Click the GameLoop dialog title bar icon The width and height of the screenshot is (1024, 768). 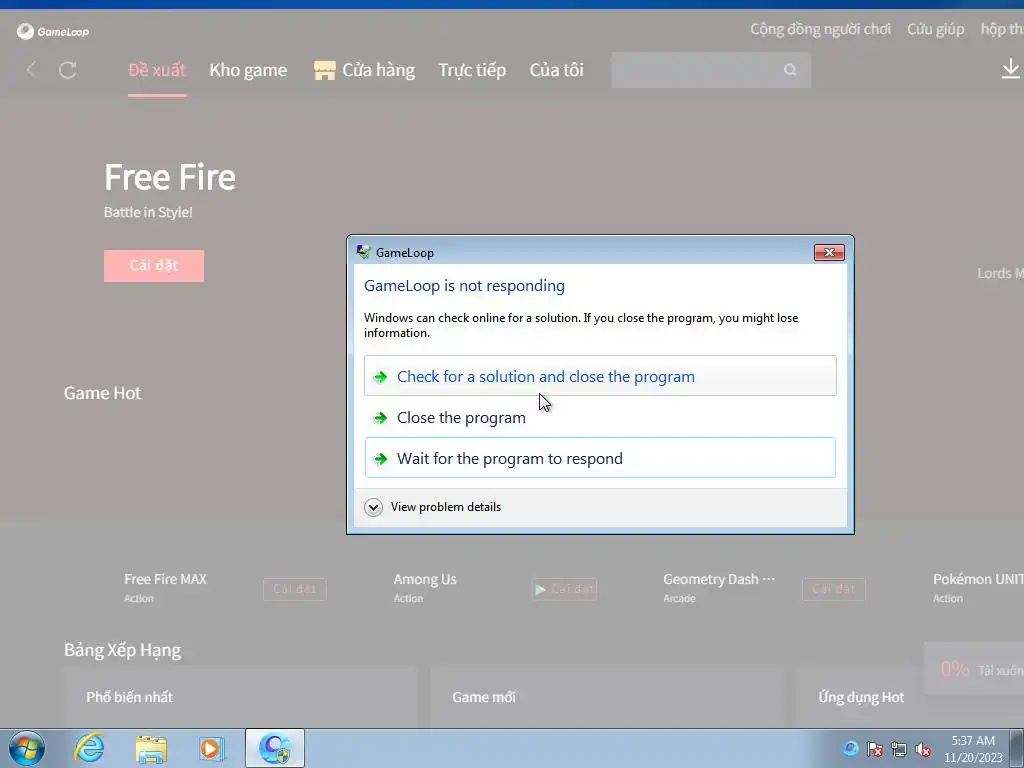(x=363, y=252)
